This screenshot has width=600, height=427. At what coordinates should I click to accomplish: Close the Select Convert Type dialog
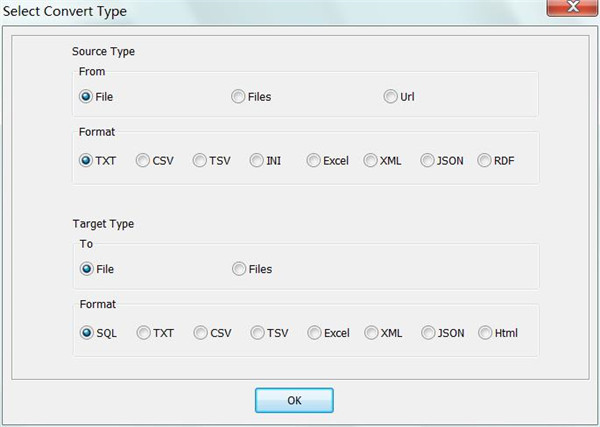[568, 9]
